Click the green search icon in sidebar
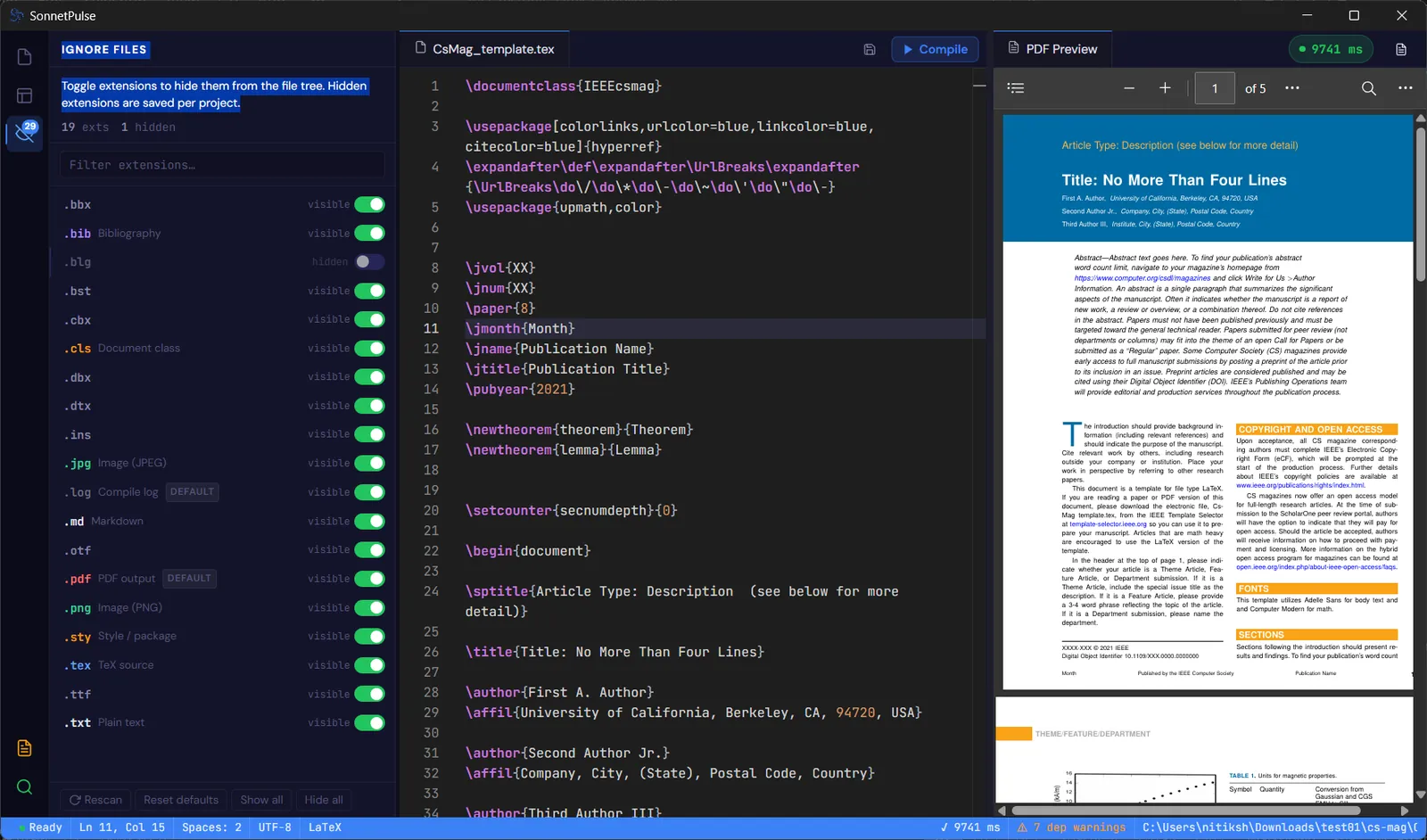This screenshot has width=1427, height=840. click(24, 786)
